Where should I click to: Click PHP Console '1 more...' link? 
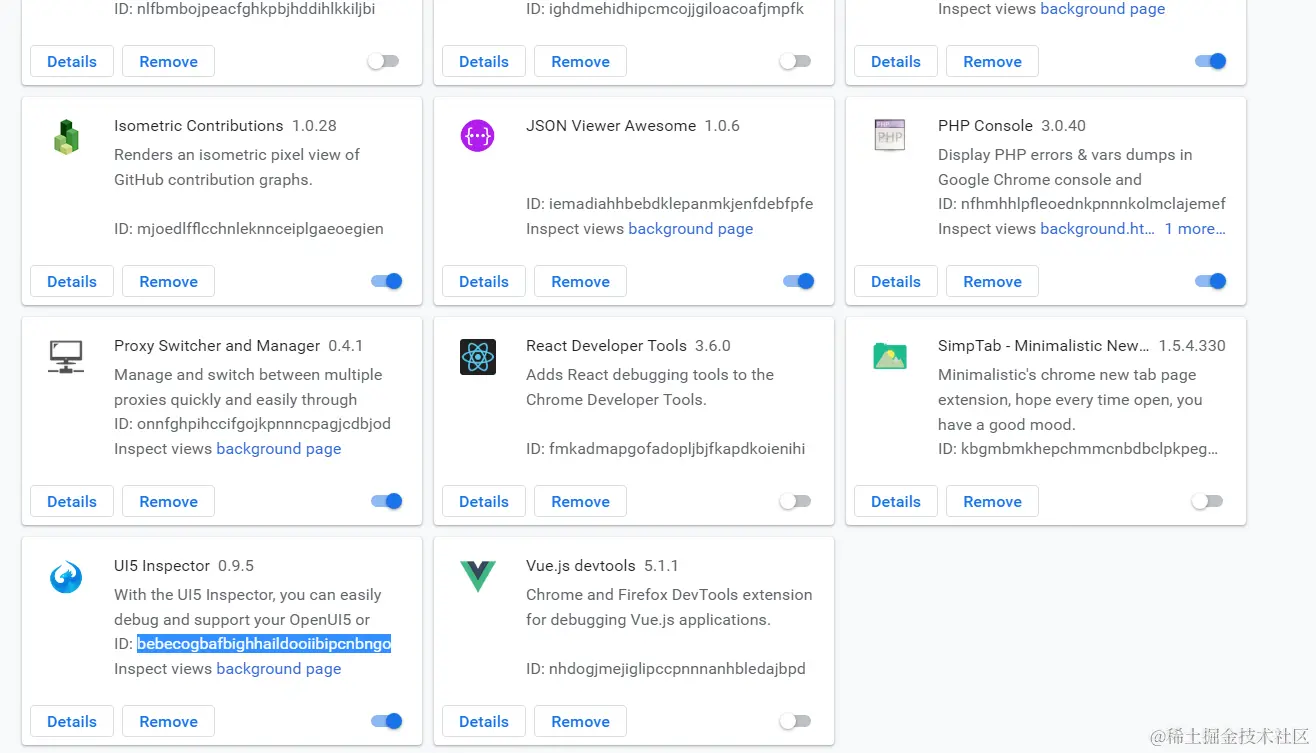1195,229
